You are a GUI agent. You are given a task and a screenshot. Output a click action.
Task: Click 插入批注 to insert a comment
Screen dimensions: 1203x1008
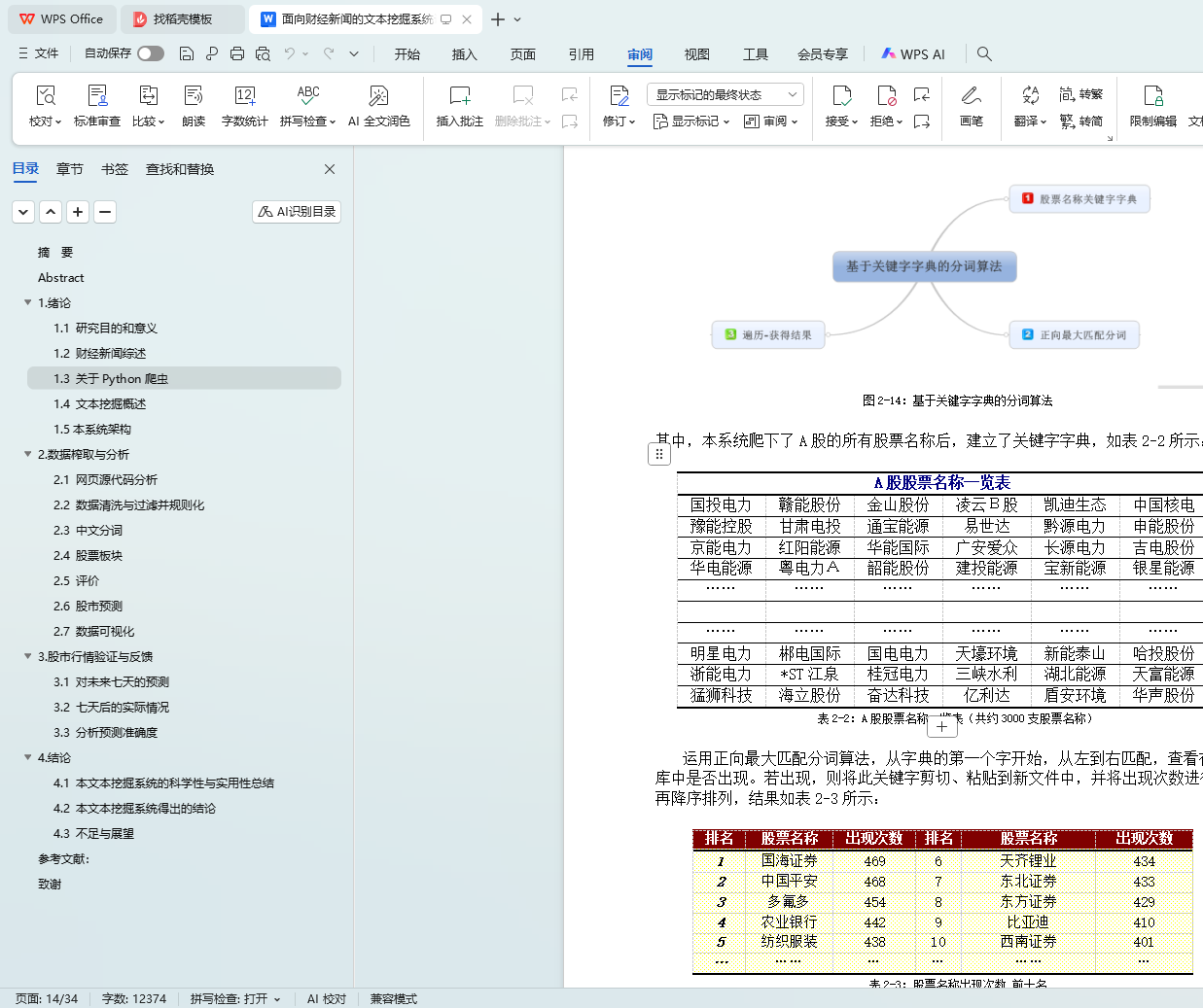(459, 105)
